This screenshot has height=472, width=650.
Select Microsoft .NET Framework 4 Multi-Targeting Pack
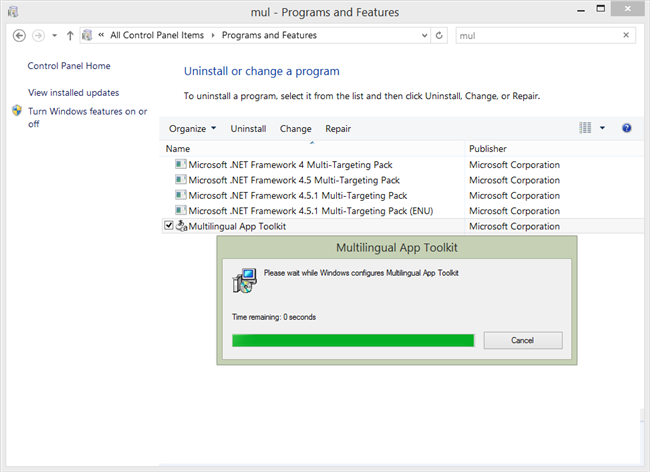[x=290, y=165]
